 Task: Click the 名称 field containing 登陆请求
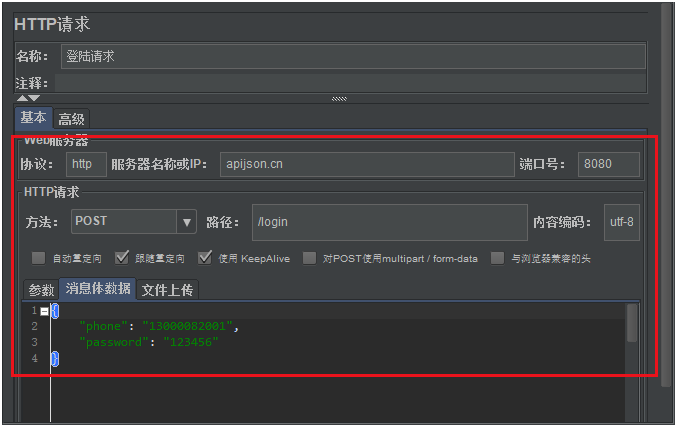tap(353, 56)
